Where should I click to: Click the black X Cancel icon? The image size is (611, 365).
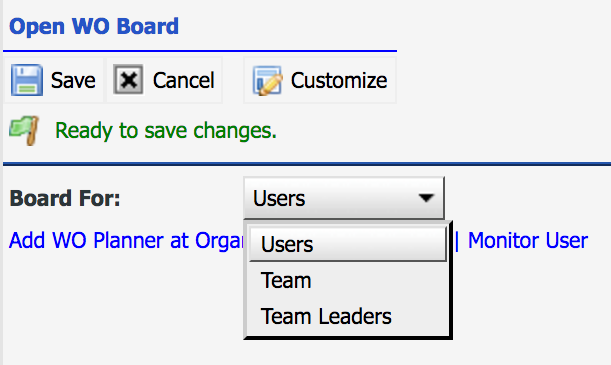pyautogui.click(x=128, y=79)
